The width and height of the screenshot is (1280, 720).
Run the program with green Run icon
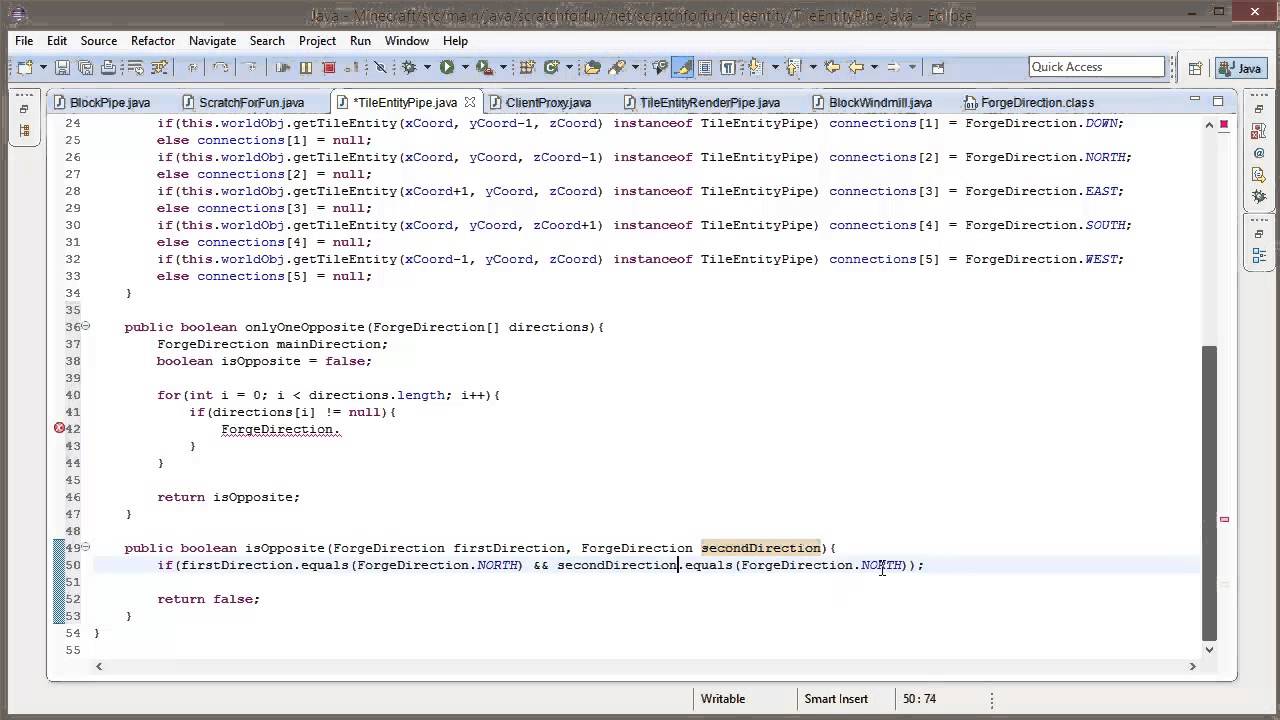[447, 67]
